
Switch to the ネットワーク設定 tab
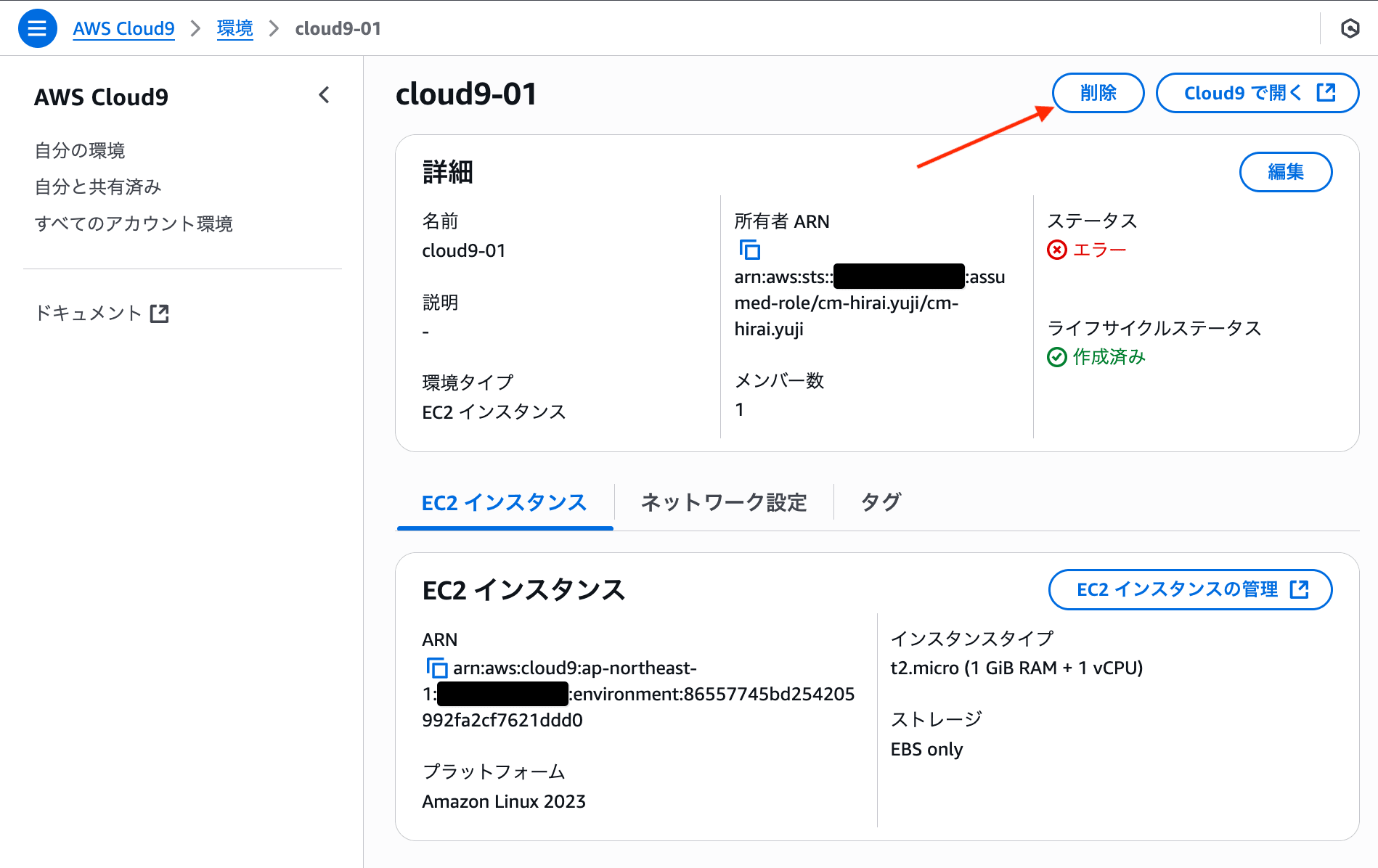[724, 502]
